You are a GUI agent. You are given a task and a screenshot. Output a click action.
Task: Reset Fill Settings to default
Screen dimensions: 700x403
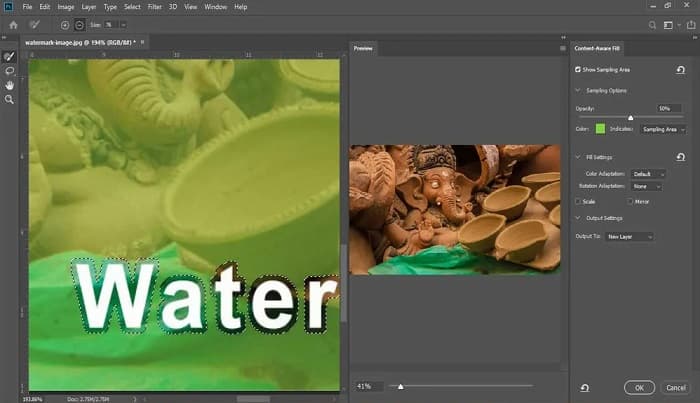click(x=680, y=157)
